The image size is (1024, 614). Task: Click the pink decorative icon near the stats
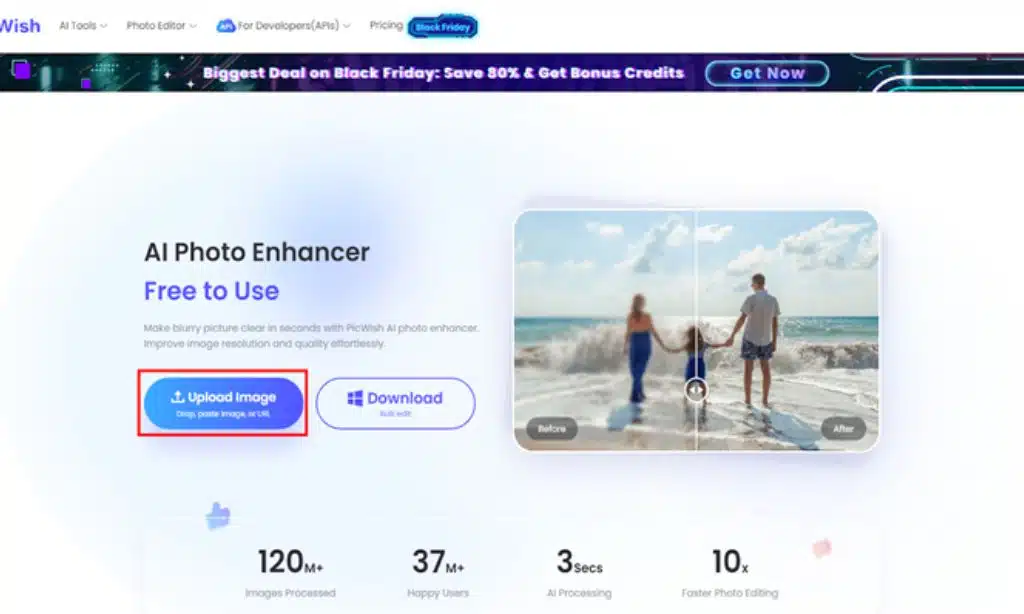[x=821, y=547]
